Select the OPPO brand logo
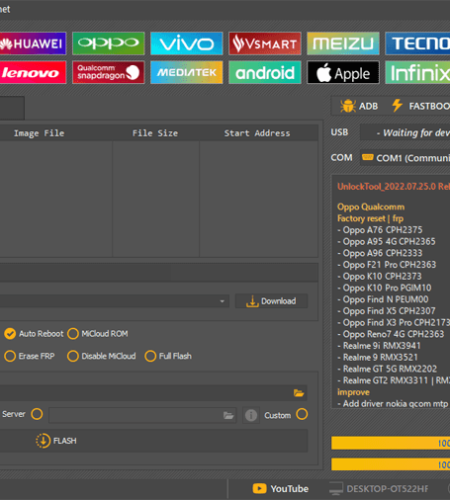The width and height of the screenshot is (450, 500). tap(108, 43)
